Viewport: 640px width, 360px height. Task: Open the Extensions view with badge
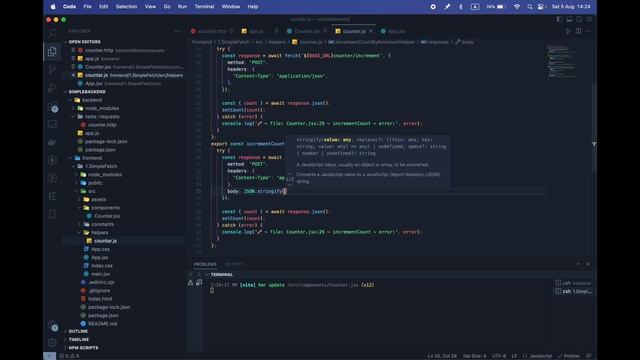tap(52, 107)
